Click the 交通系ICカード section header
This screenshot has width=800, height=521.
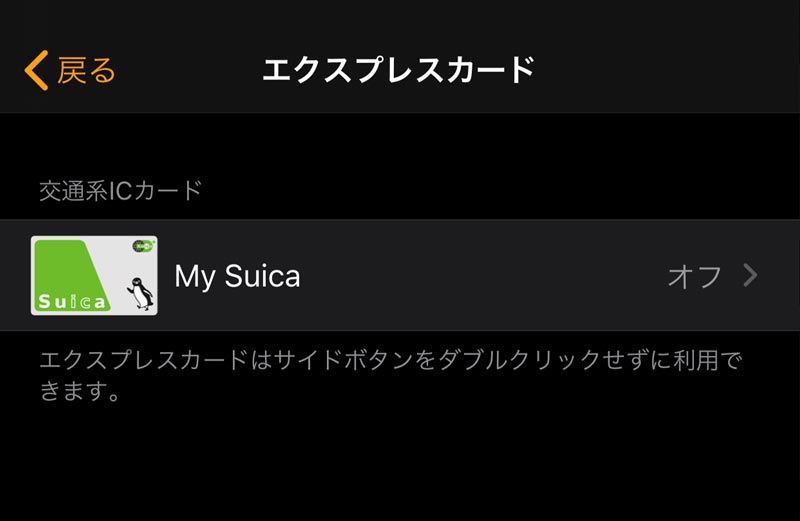tap(120, 190)
